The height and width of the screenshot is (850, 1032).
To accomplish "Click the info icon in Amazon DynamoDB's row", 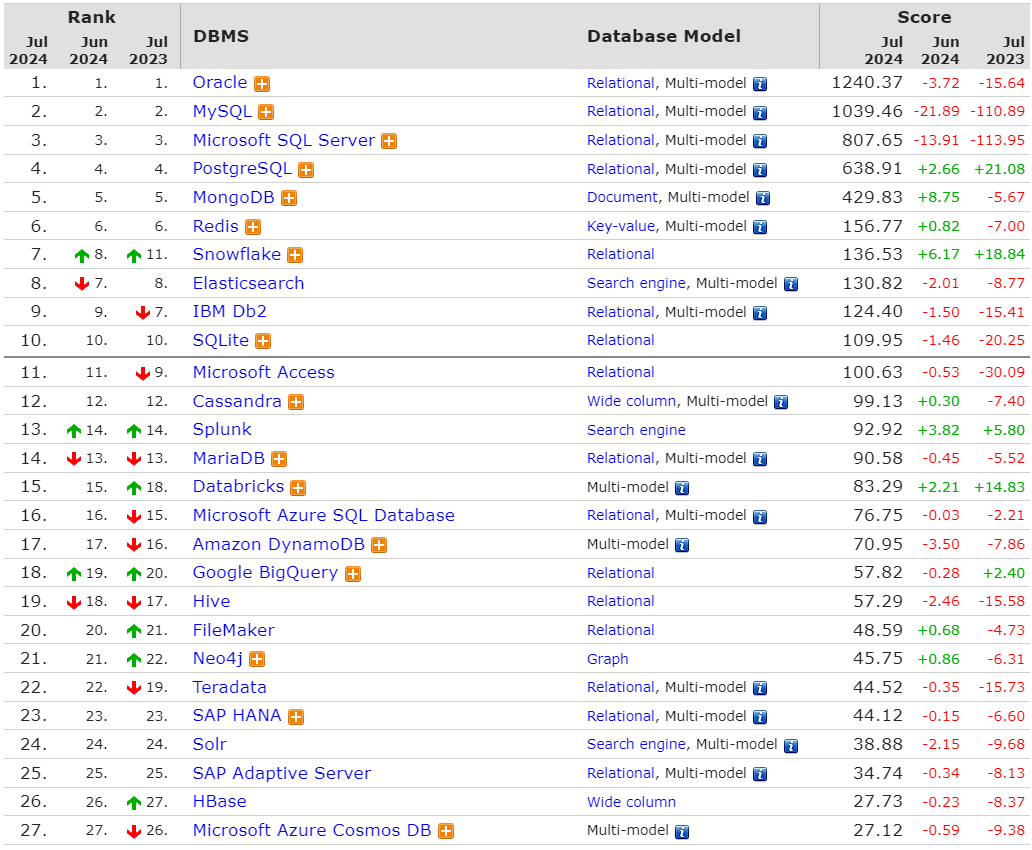I will [x=683, y=545].
